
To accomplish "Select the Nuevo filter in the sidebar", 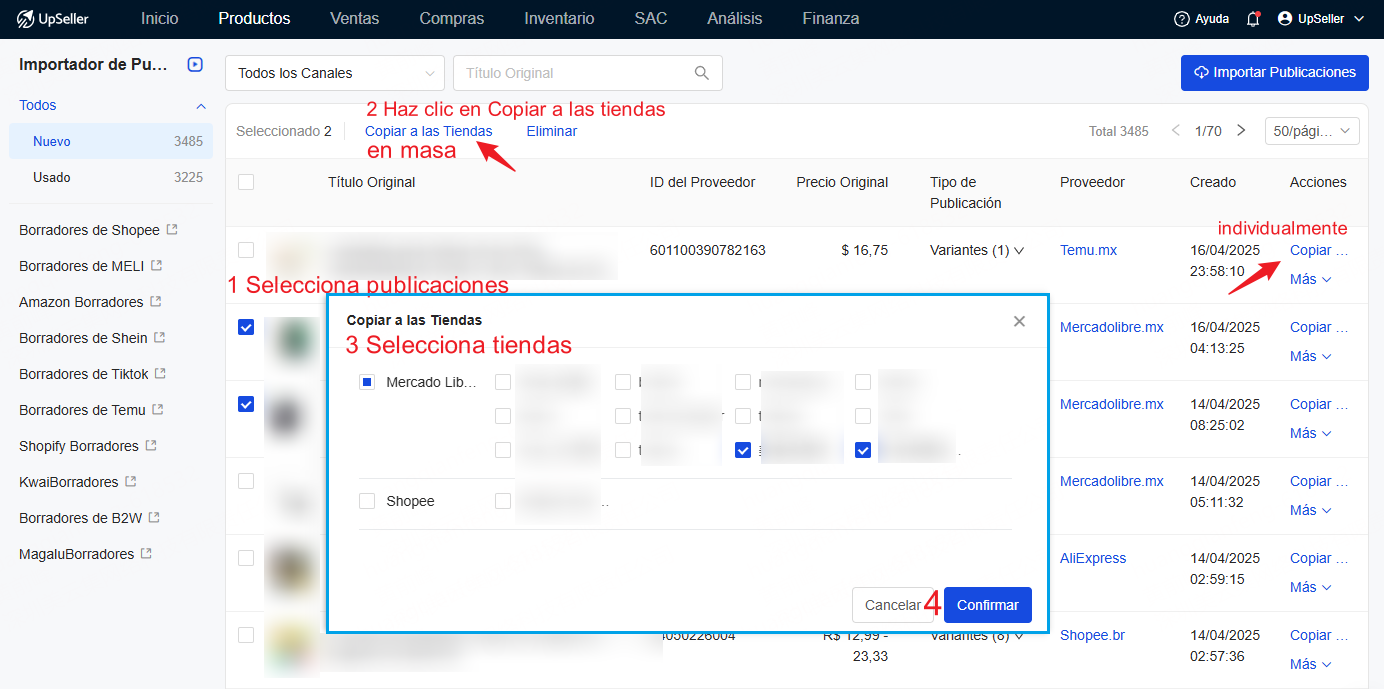I will (111, 141).
